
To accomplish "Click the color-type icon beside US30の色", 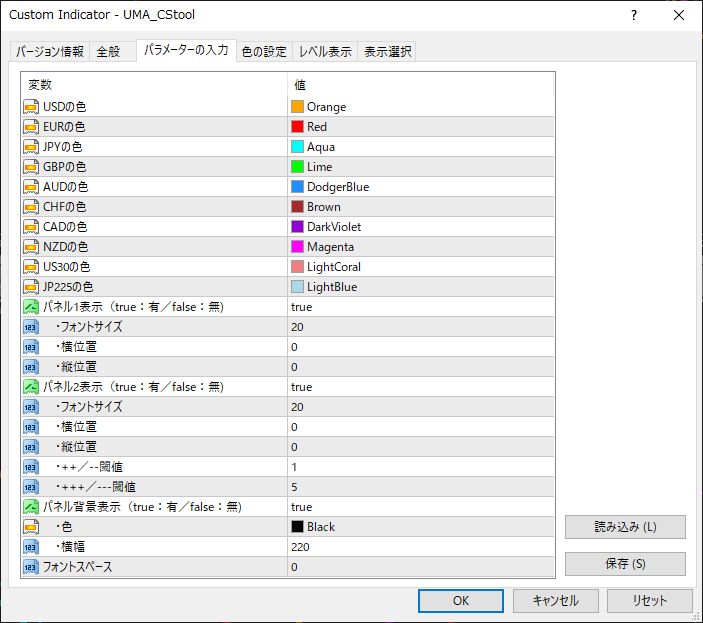I will (x=31, y=267).
